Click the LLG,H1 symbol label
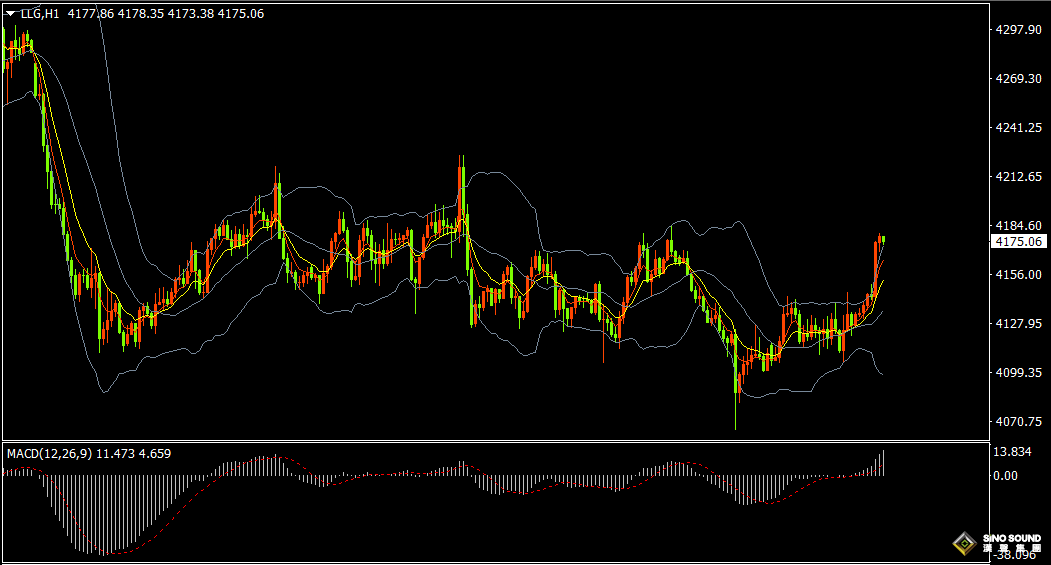This screenshot has width=1051, height=565. pyautogui.click(x=40, y=13)
